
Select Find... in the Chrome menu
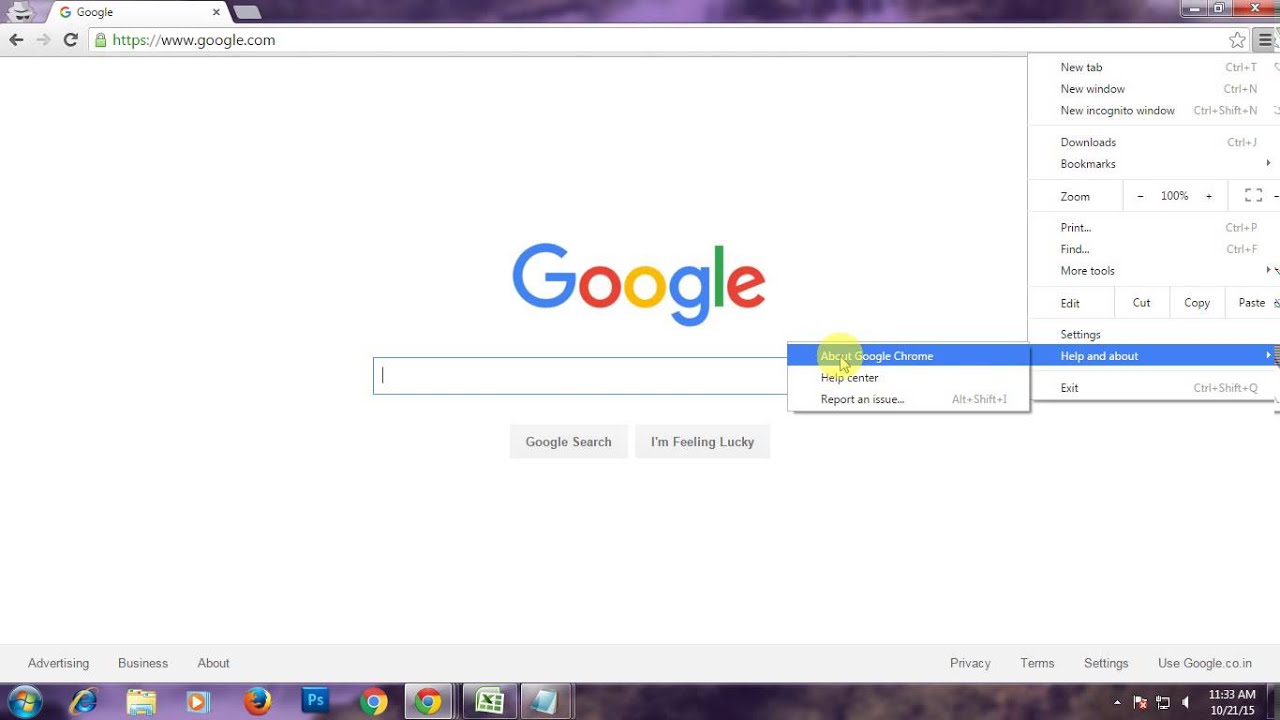pyautogui.click(x=1154, y=249)
